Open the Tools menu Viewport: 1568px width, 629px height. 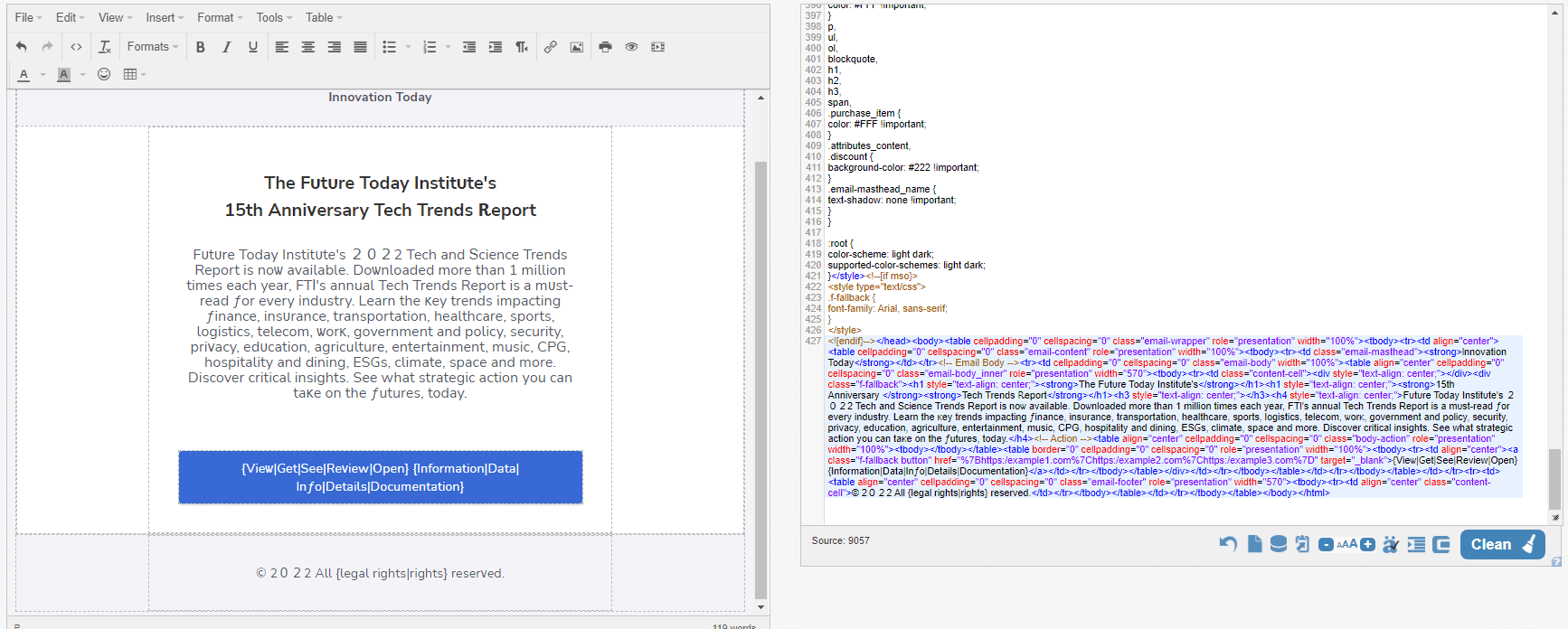click(273, 17)
